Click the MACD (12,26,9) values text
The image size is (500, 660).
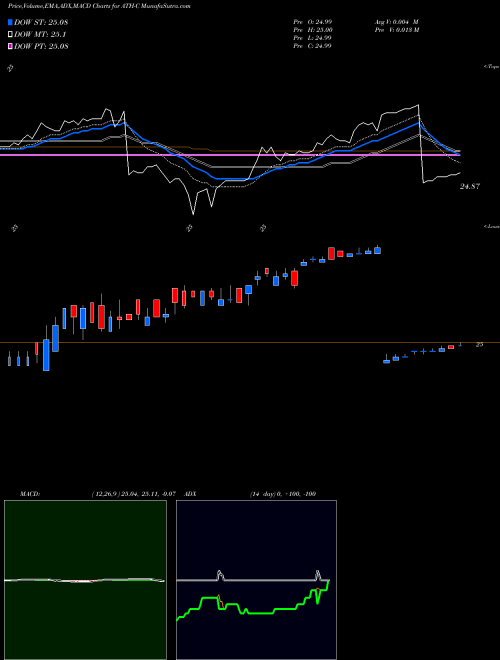(136, 494)
